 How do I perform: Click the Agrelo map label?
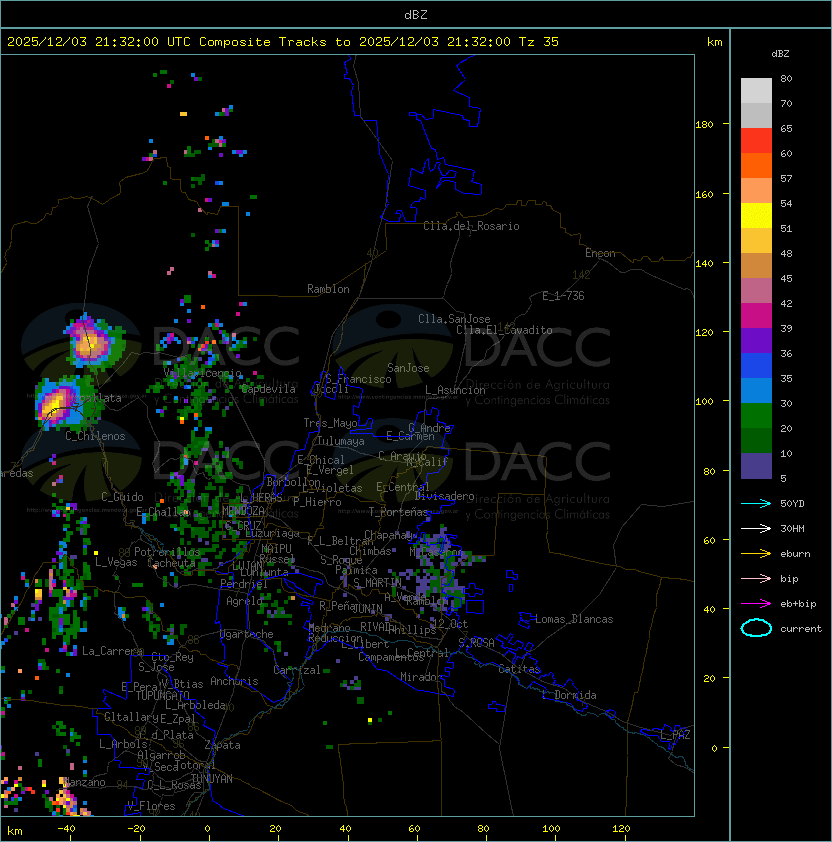click(x=244, y=601)
